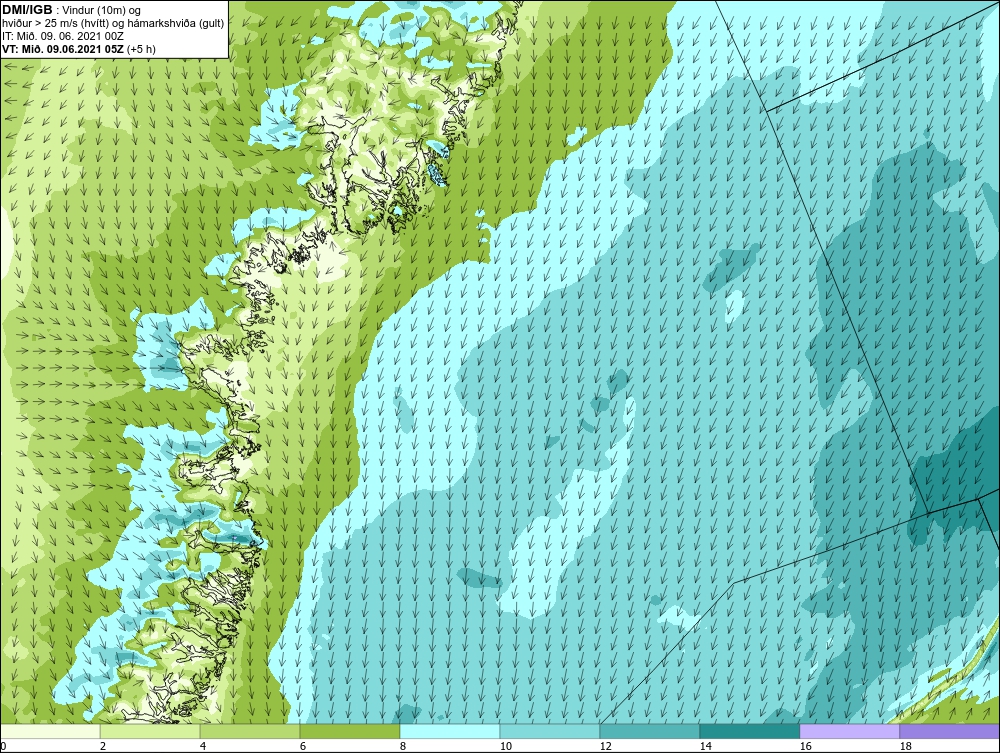Click the dark green 6–8 m/s legend swatch

click(x=350, y=731)
